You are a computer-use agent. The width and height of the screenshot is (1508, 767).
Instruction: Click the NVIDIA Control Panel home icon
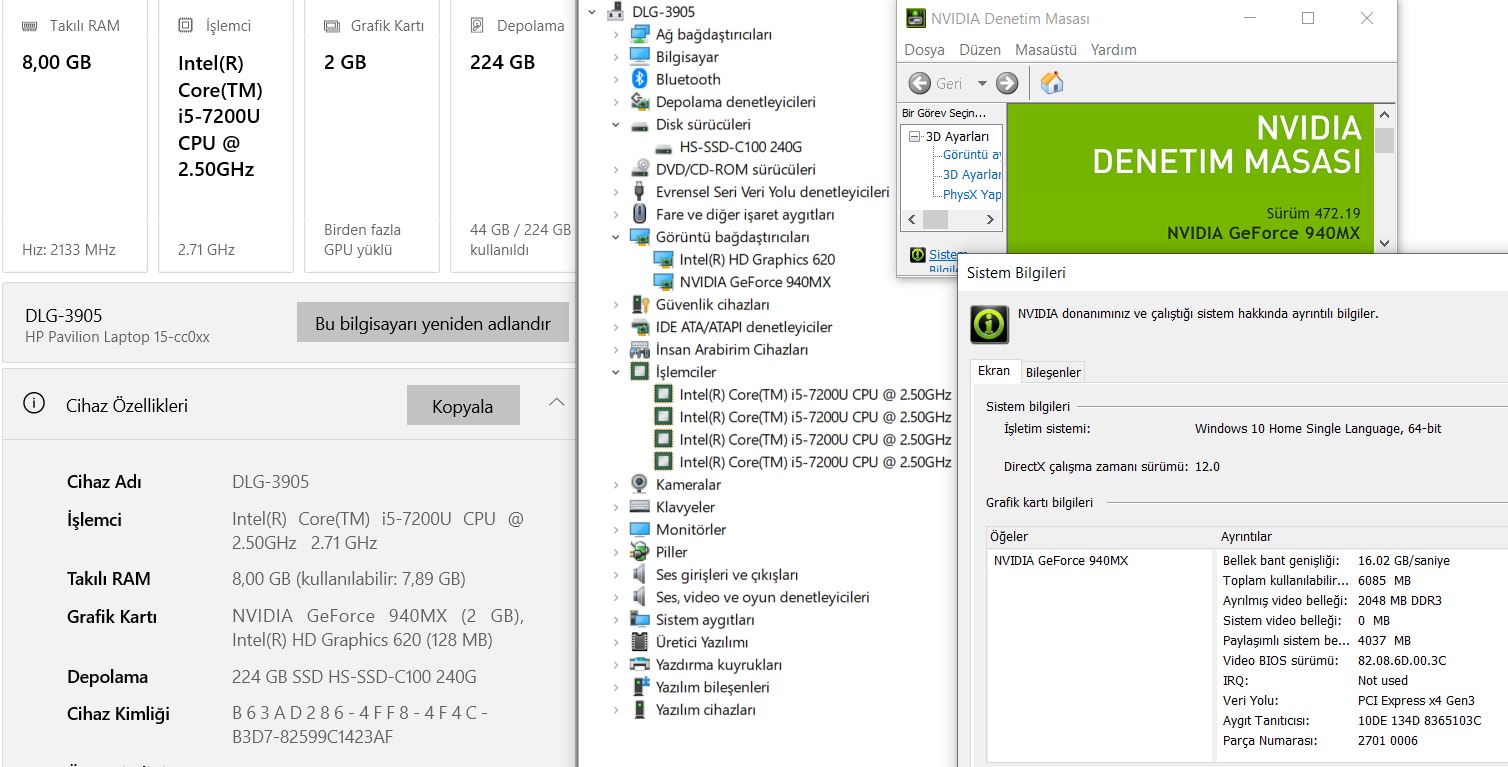point(1052,83)
